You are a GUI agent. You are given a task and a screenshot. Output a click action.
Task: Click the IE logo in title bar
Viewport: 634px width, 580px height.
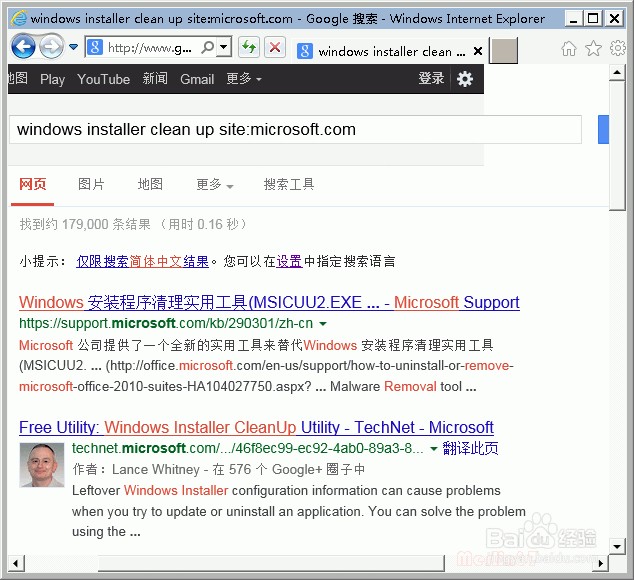click(x=19, y=19)
